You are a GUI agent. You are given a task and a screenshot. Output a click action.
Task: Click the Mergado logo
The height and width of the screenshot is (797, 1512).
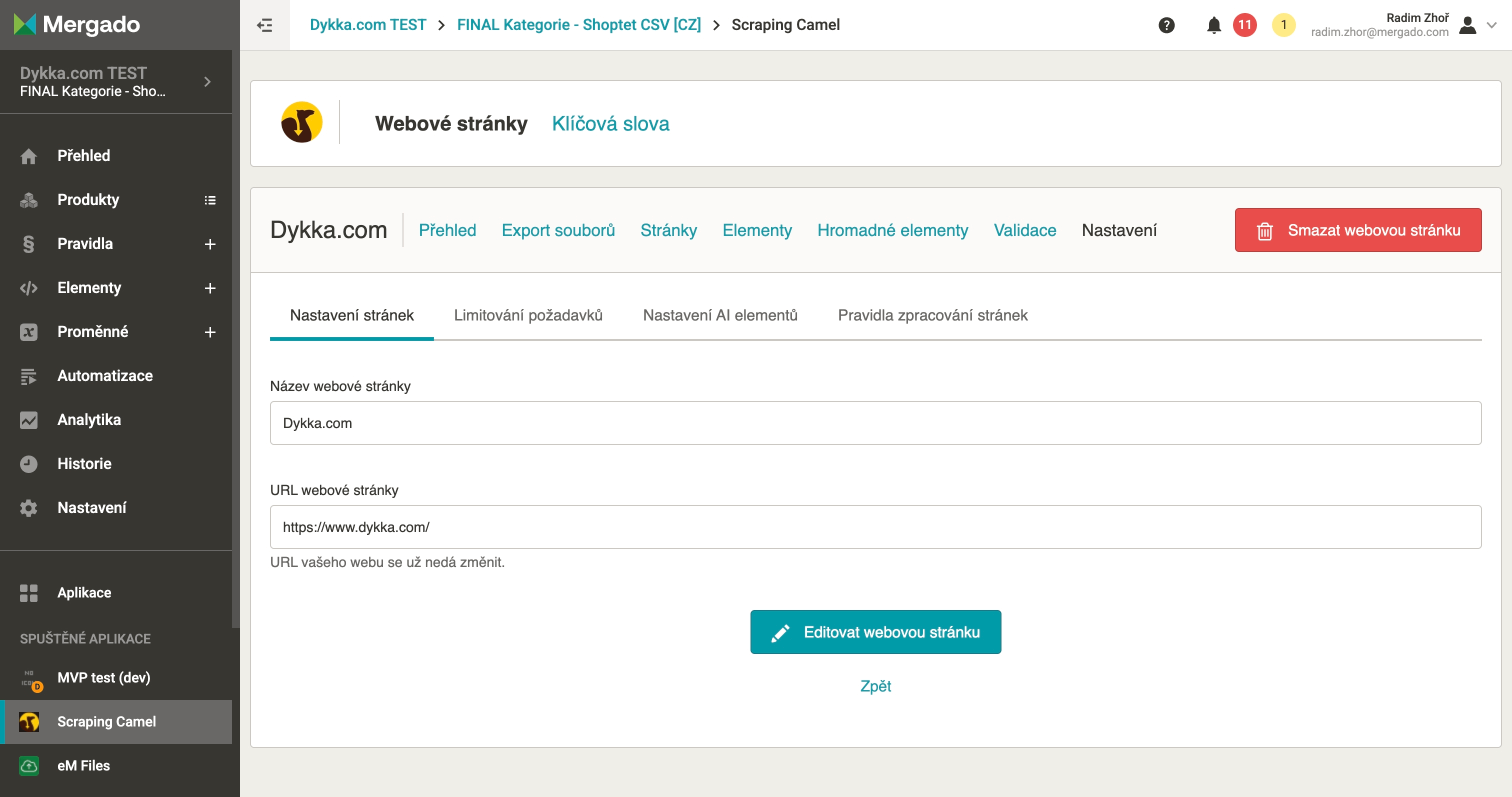coord(77,24)
